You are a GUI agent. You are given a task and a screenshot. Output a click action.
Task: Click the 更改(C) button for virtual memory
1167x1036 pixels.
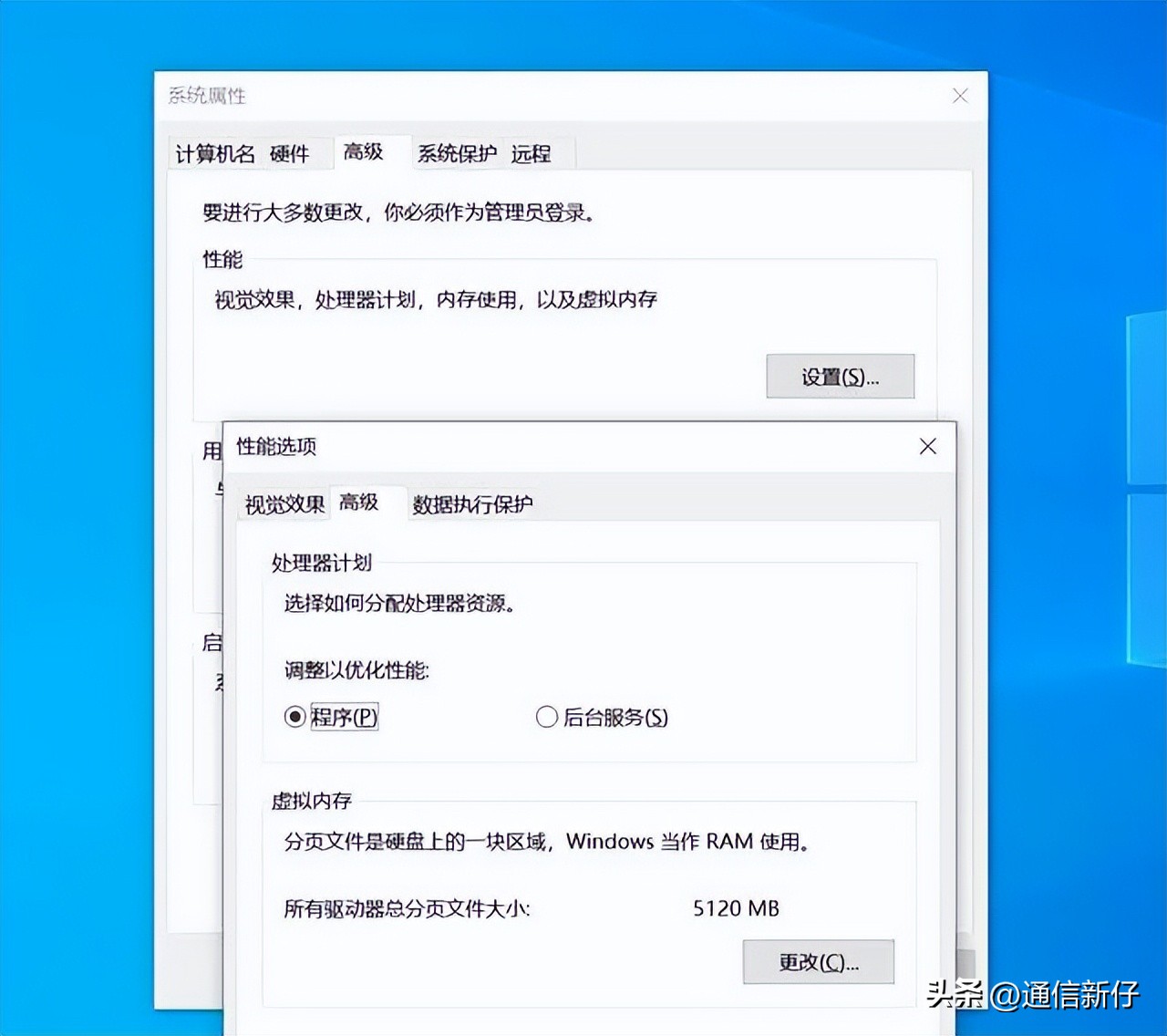click(818, 962)
